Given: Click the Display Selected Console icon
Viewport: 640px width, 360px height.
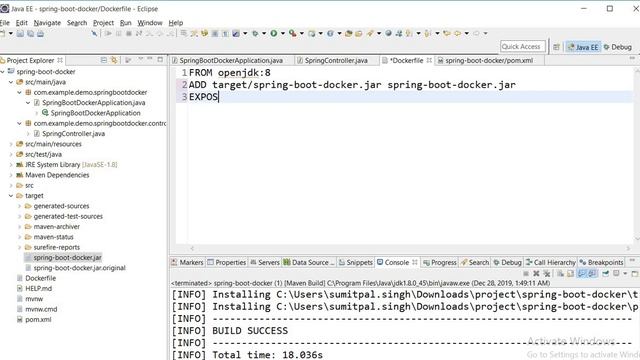Looking at the screenshot, I should (616, 273).
